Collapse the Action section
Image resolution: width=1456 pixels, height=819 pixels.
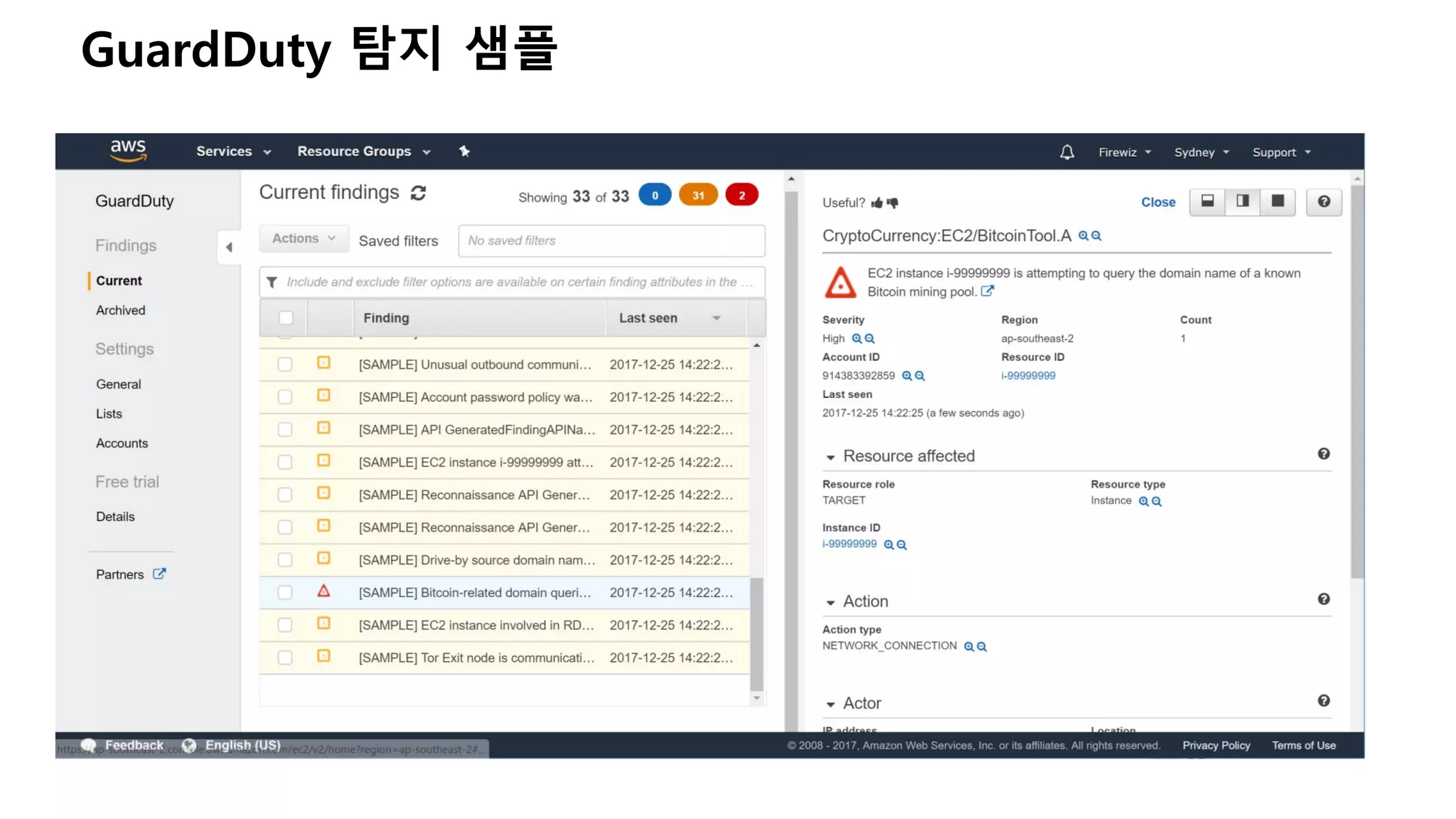pos(830,603)
